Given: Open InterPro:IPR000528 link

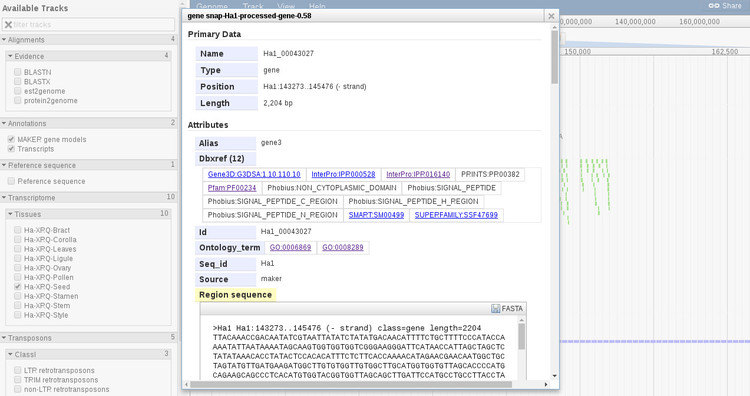Looking at the screenshot, I should click(343, 175).
